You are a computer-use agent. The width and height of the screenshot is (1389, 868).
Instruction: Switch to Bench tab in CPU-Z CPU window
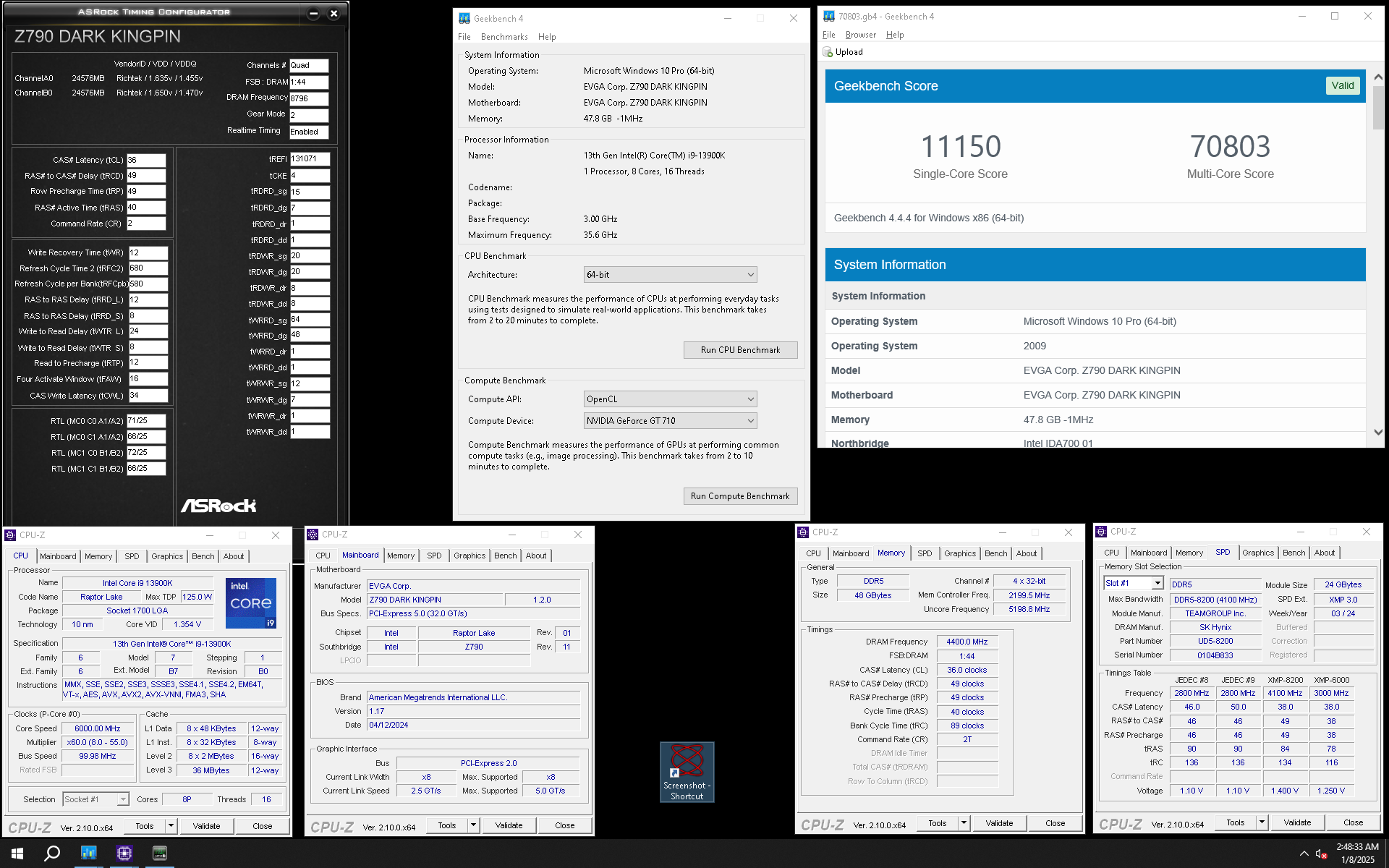tap(203, 556)
